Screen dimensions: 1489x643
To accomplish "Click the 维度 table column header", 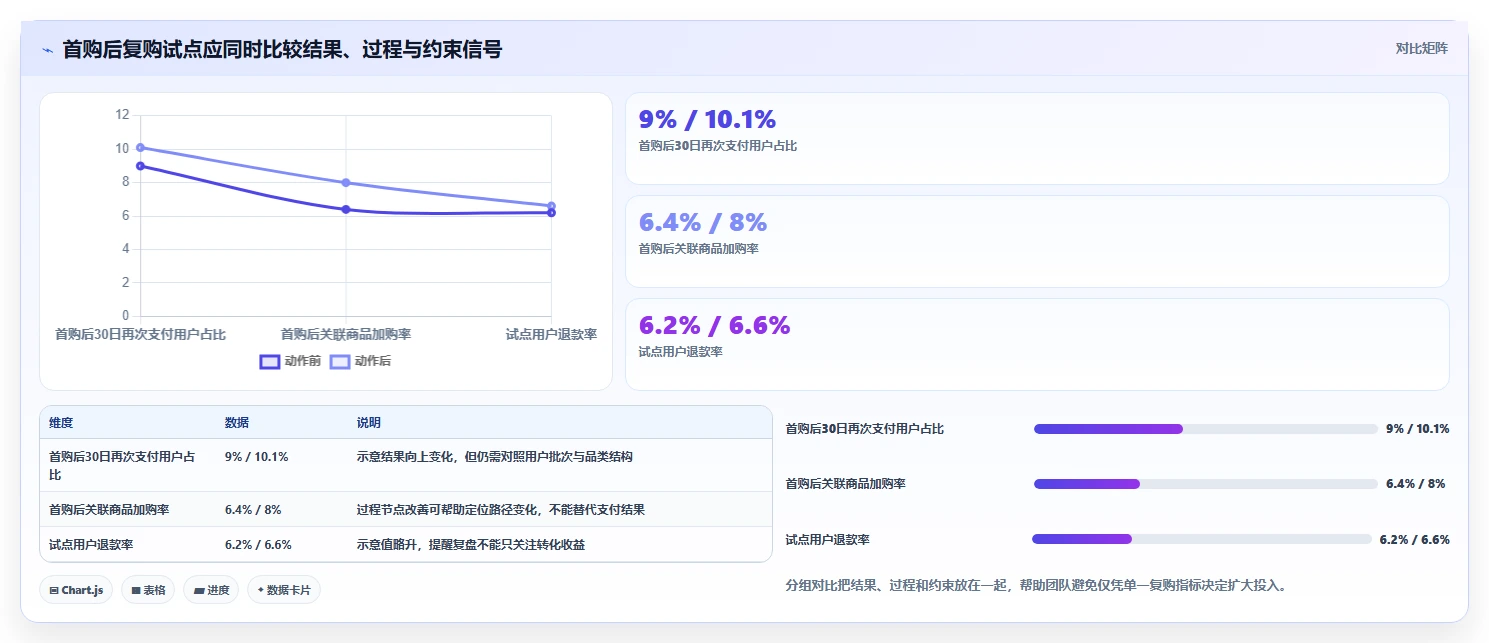I will tap(61, 423).
